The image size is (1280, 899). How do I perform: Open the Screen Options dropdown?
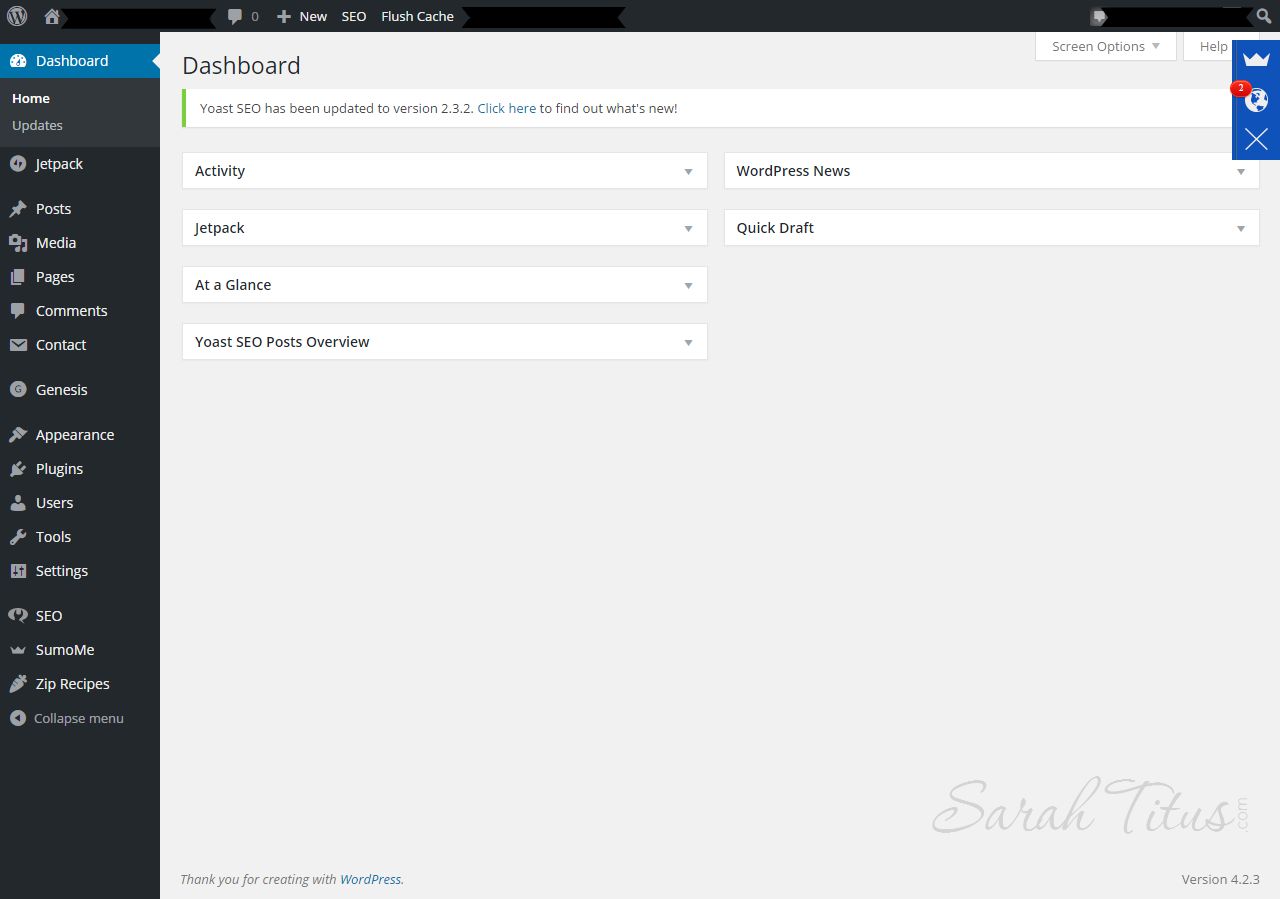click(x=1106, y=46)
